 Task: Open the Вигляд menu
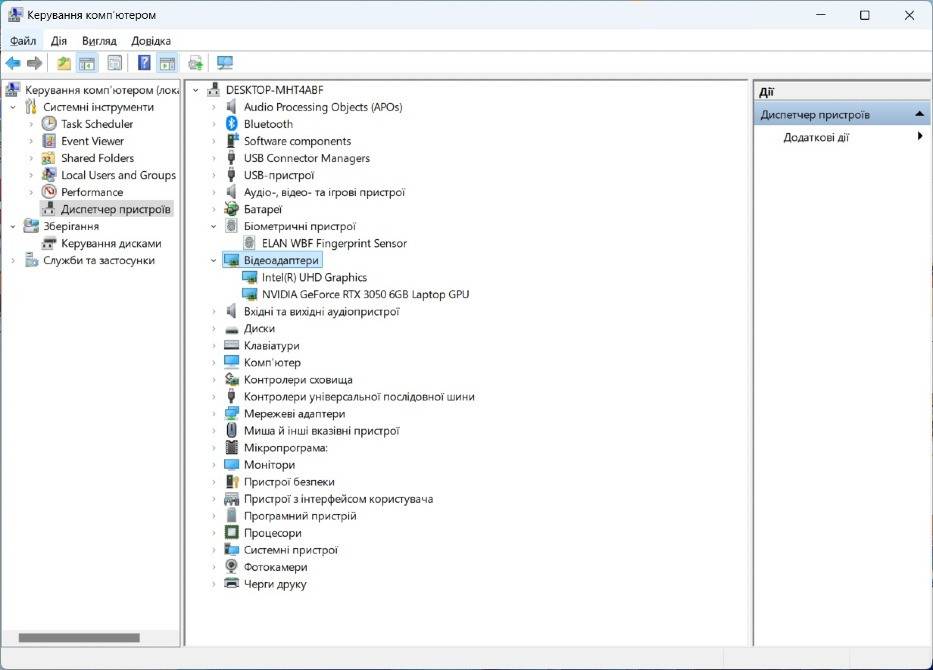click(x=99, y=40)
